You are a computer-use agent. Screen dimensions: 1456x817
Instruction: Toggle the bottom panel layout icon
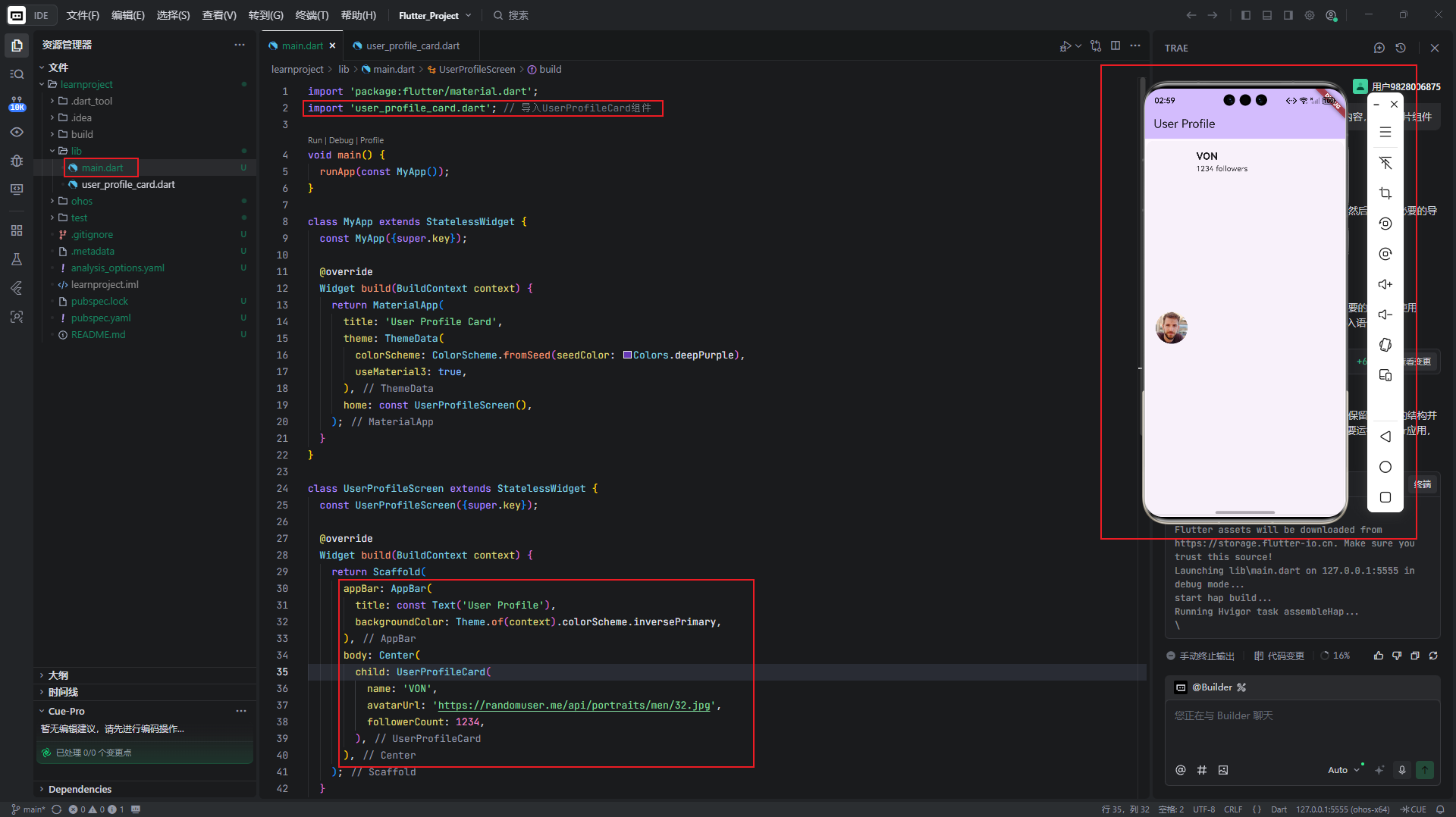(1267, 15)
